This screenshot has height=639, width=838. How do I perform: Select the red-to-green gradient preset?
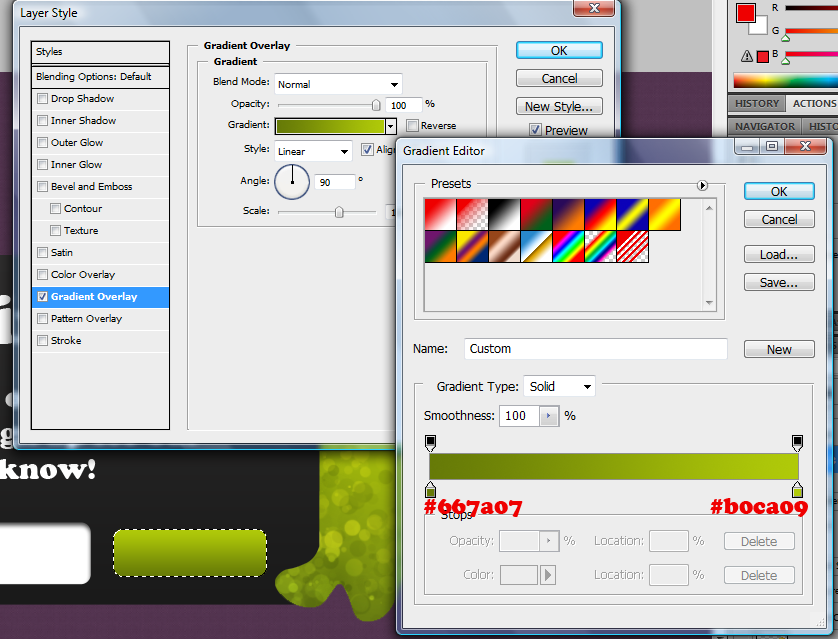pyautogui.click(x=537, y=215)
